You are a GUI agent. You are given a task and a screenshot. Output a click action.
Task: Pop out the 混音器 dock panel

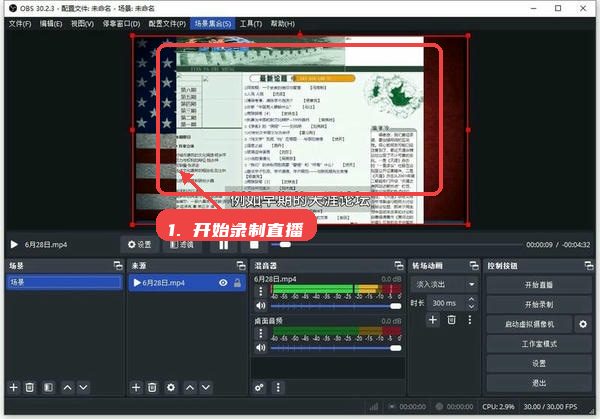(399, 266)
